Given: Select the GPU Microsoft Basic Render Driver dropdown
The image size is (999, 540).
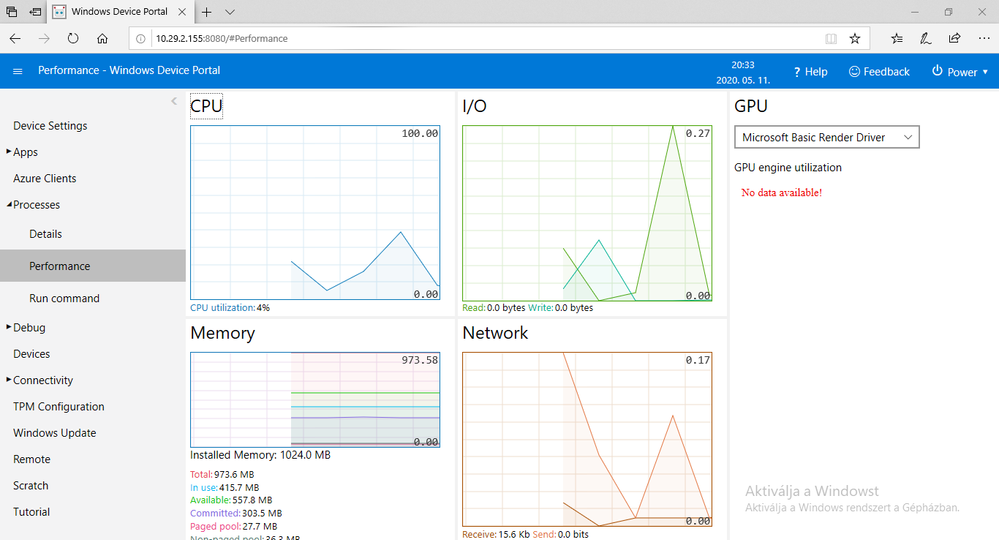Looking at the screenshot, I should tap(826, 137).
